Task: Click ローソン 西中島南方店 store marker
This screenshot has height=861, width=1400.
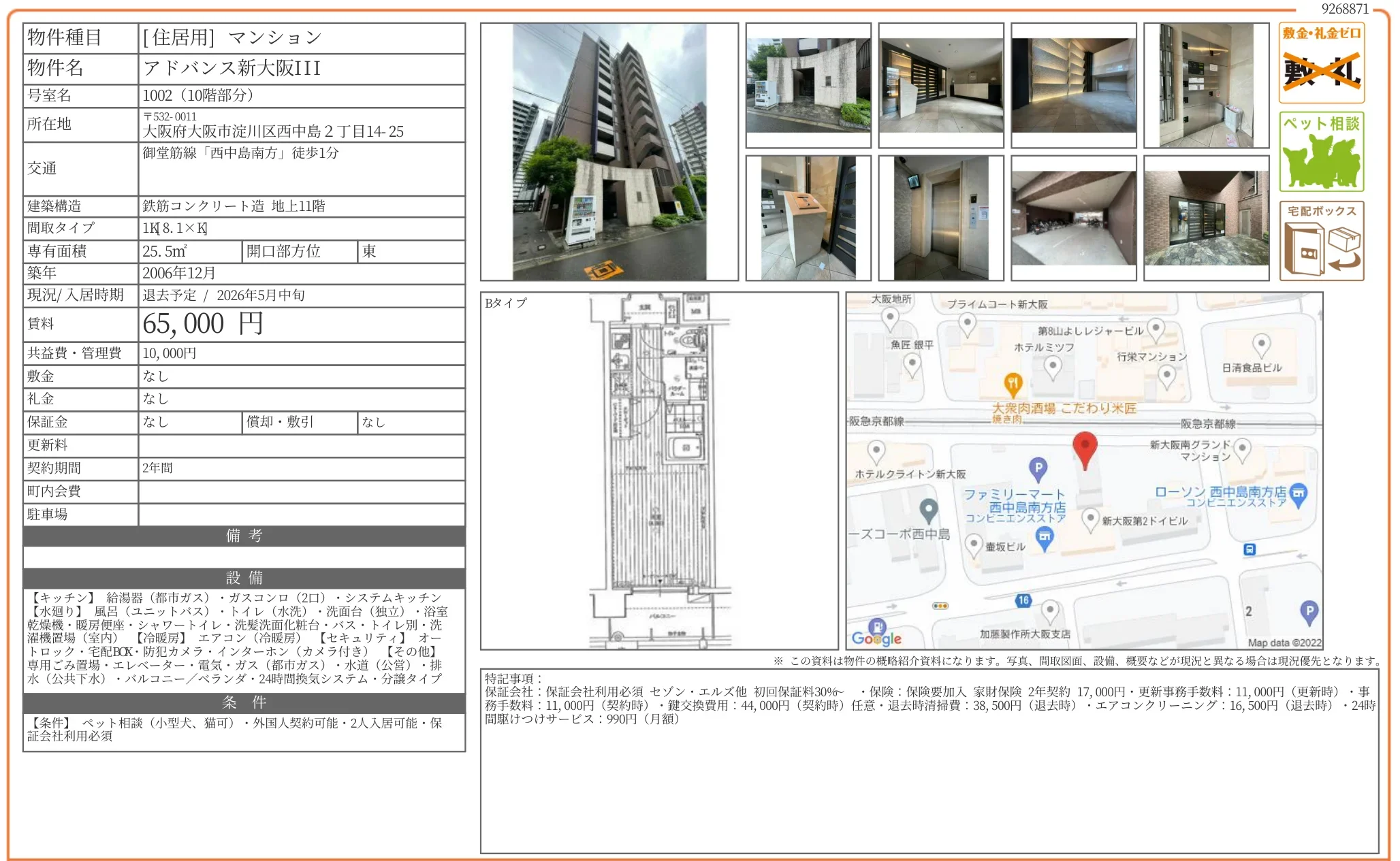Action: (x=1298, y=493)
